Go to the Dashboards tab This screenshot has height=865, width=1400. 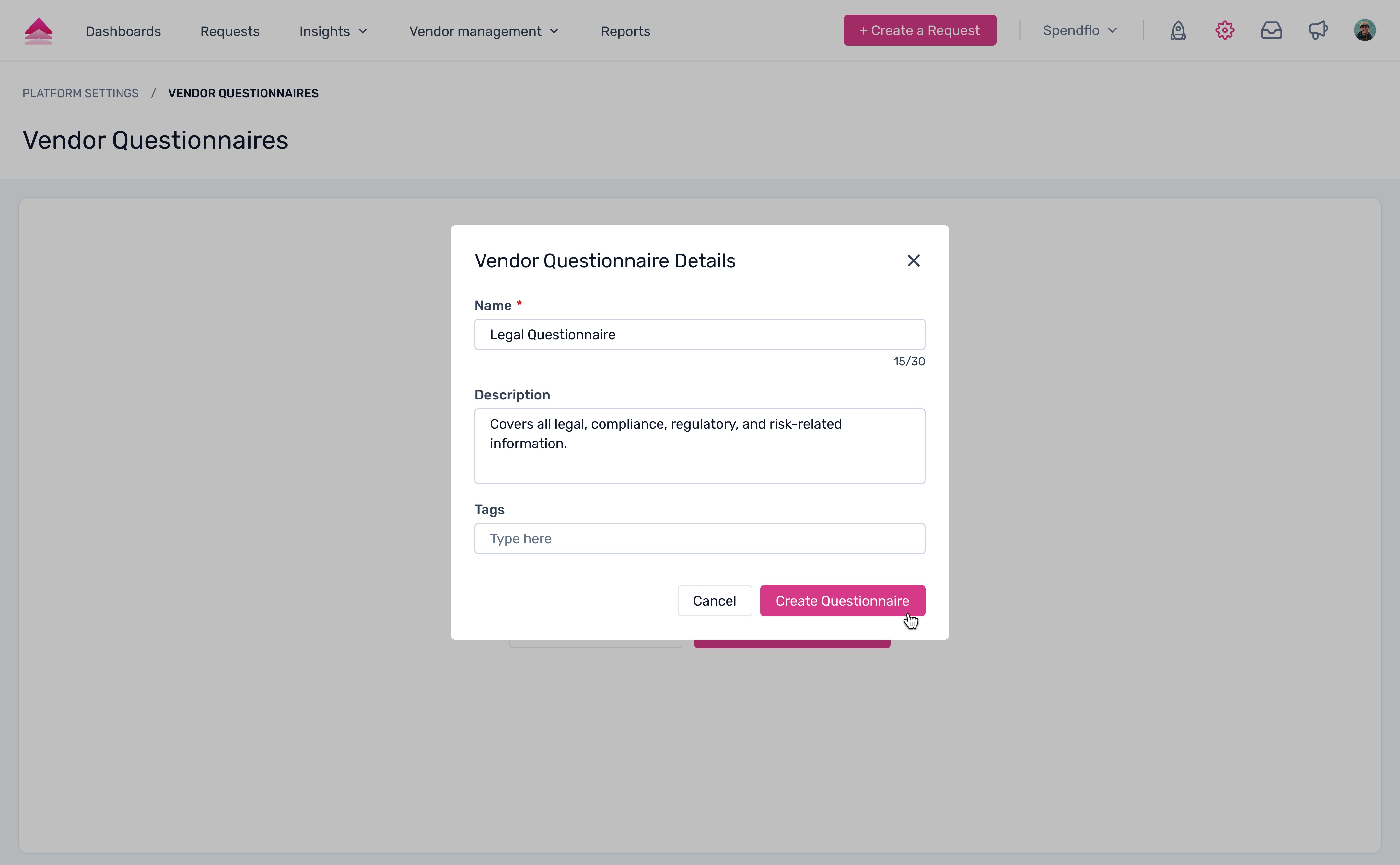[x=123, y=31]
